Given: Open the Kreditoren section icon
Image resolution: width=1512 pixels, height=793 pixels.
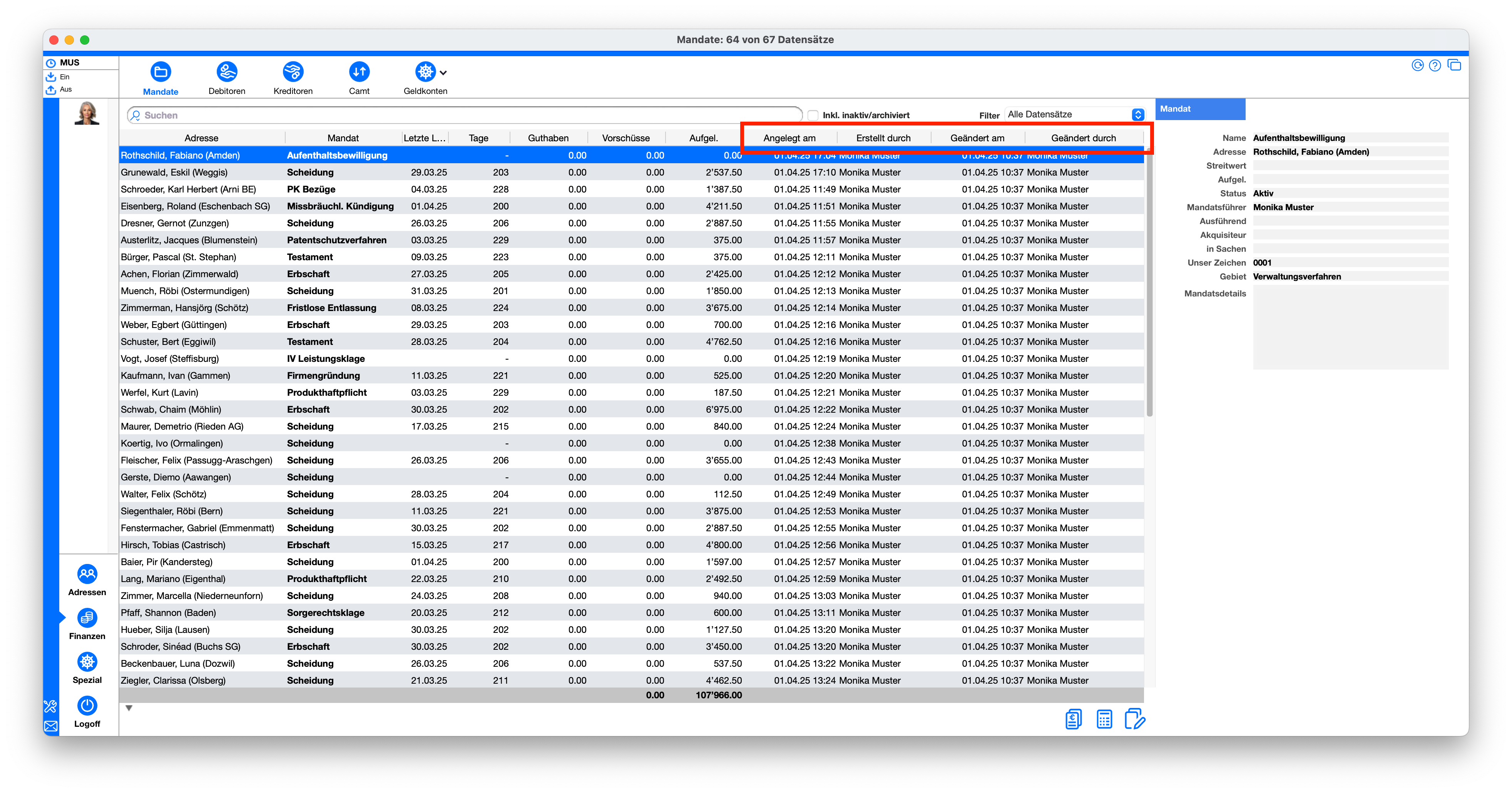Looking at the screenshot, I should [x=293, y=72].
